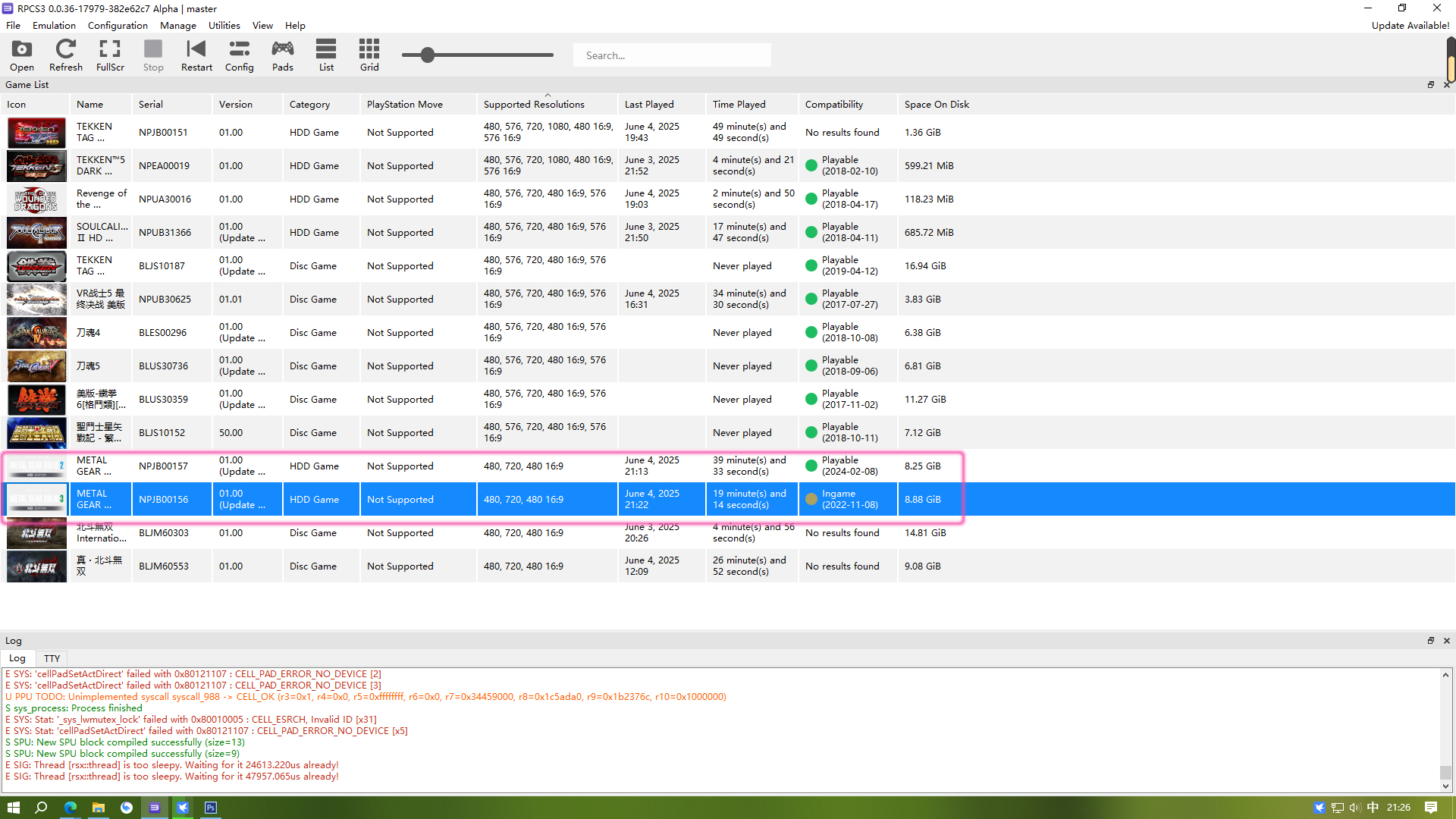
Task: Select TEKKEN TAG NPJB00151 game thumbnail
Action: click(36, 133)
